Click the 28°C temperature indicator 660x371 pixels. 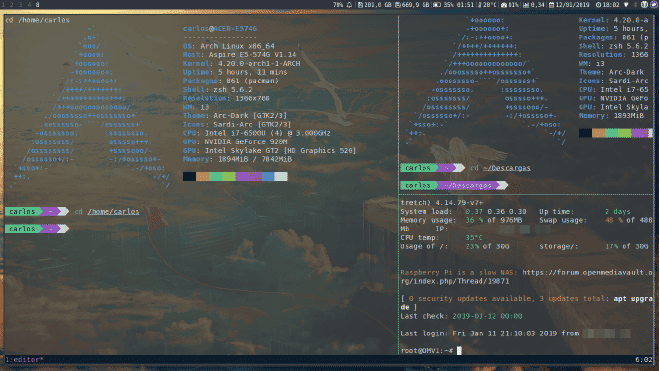pyautogui.click(x=487, y=5)
